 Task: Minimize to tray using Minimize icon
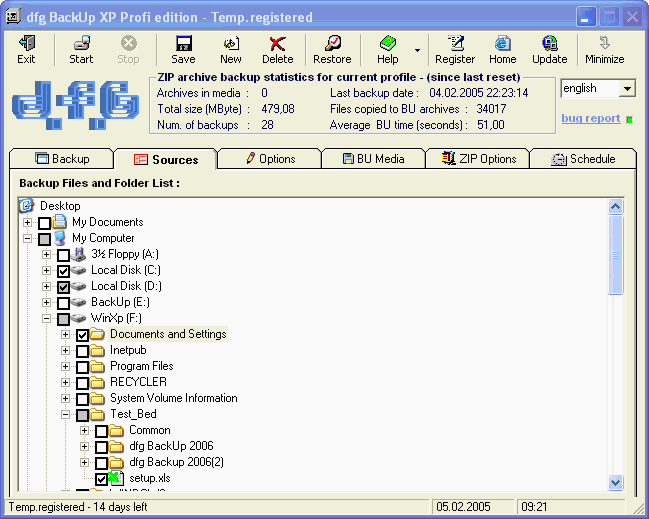tap(605, 43)
